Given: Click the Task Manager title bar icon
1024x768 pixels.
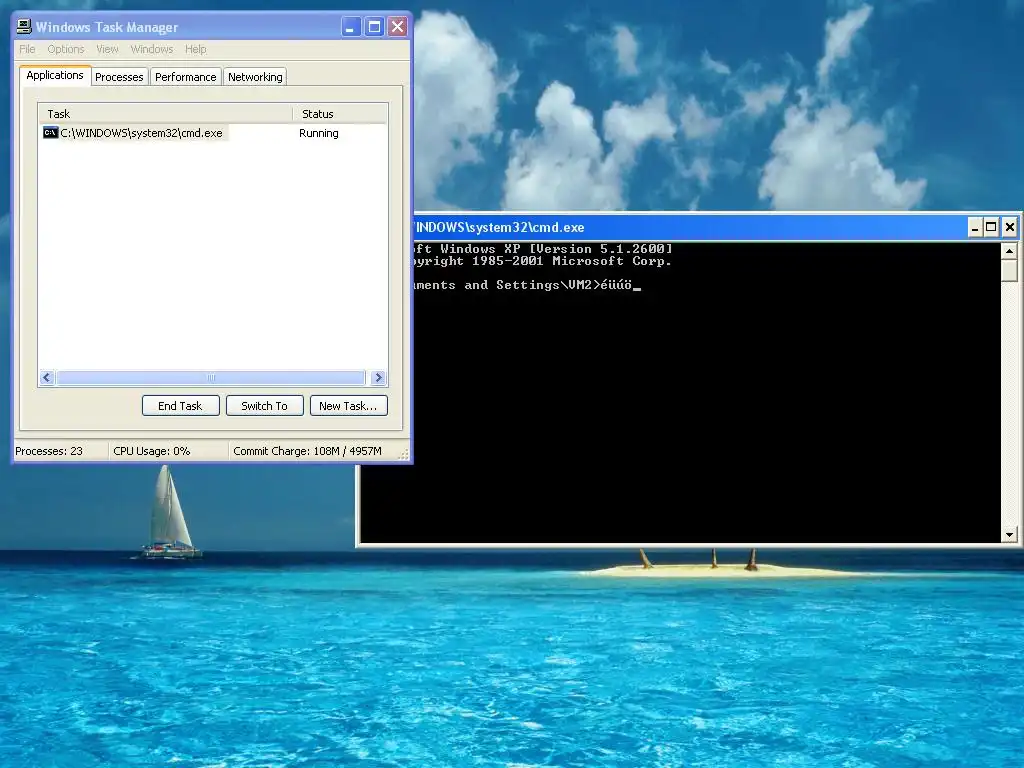Looking at the screenshot, I should [x=24, y=27].
